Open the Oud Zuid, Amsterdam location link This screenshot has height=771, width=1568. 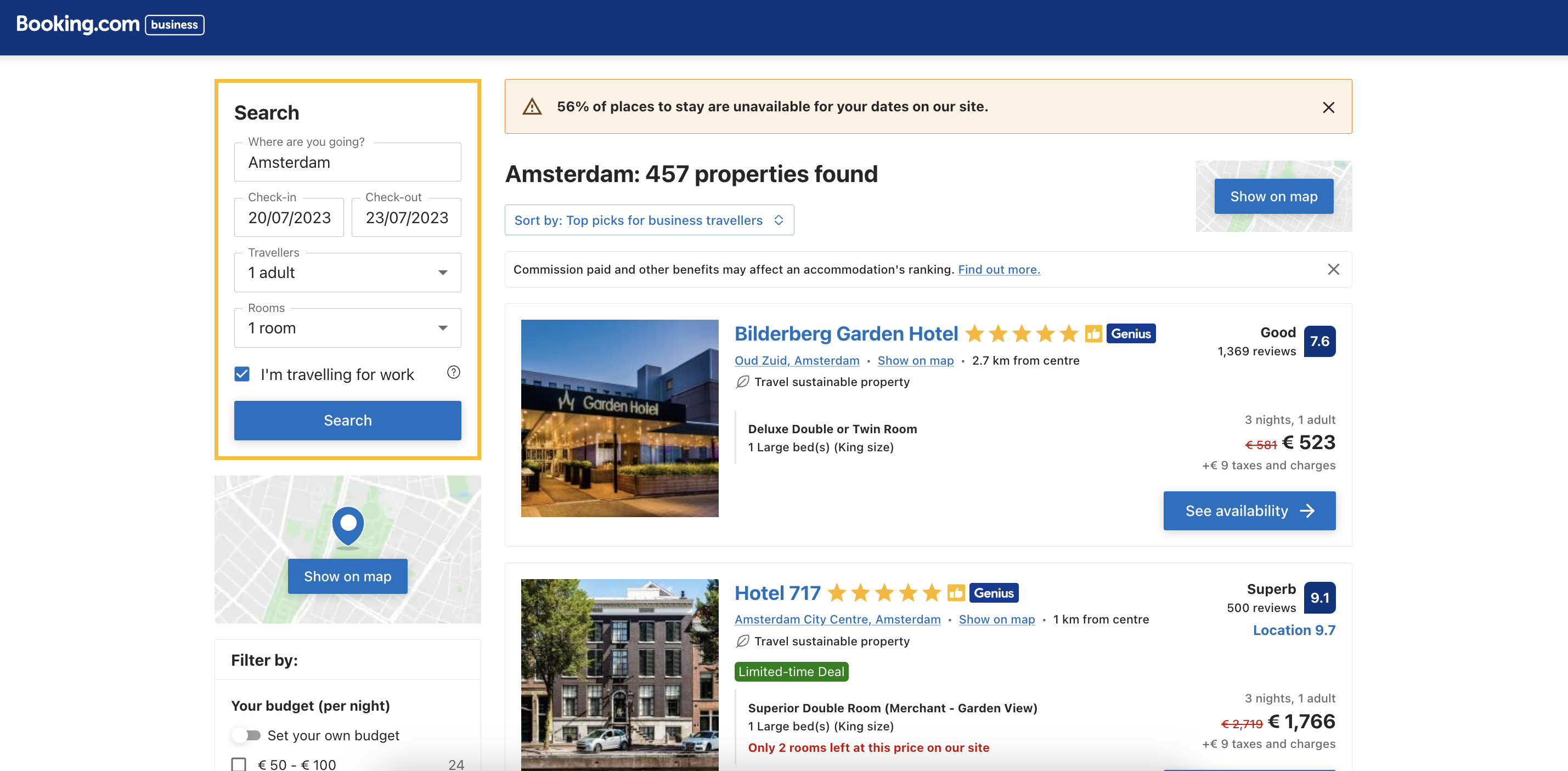point(797,360)
